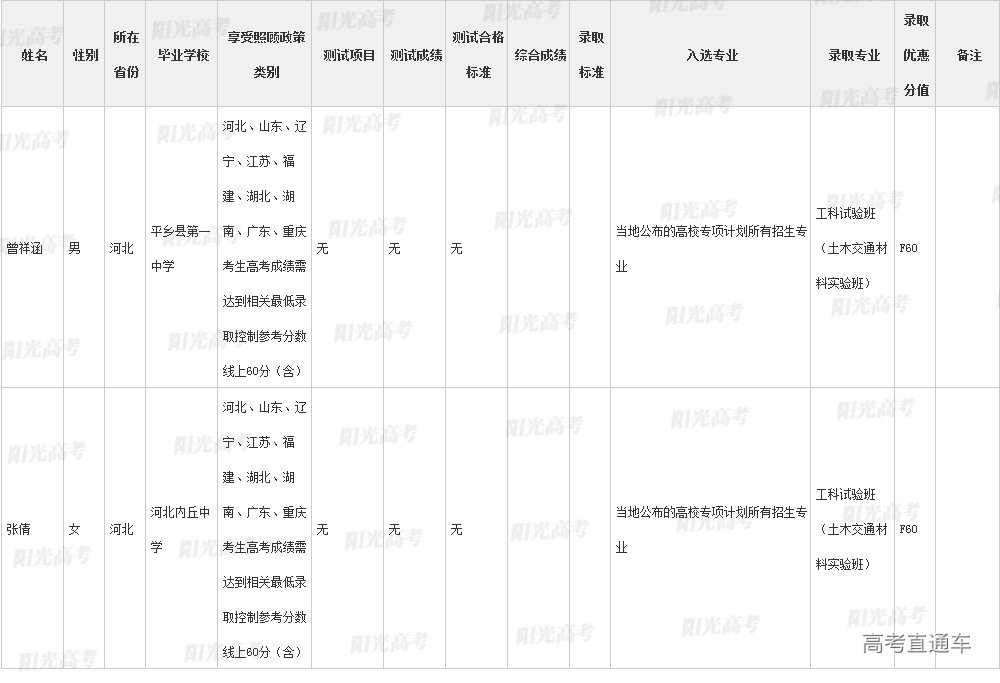Click the 备注 column header
This screenshot has height=683, width=1000.
(x=968, y=56)
